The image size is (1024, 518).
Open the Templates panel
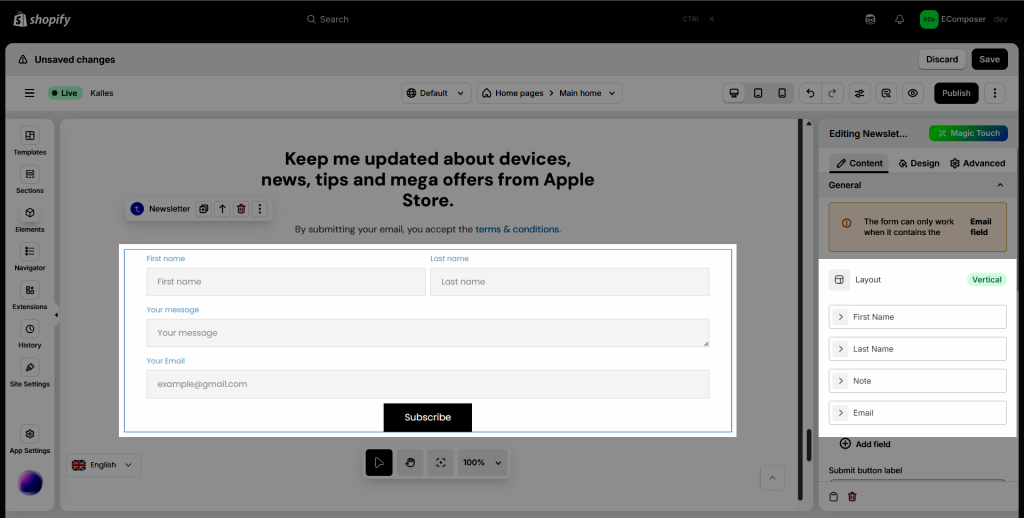30,141
